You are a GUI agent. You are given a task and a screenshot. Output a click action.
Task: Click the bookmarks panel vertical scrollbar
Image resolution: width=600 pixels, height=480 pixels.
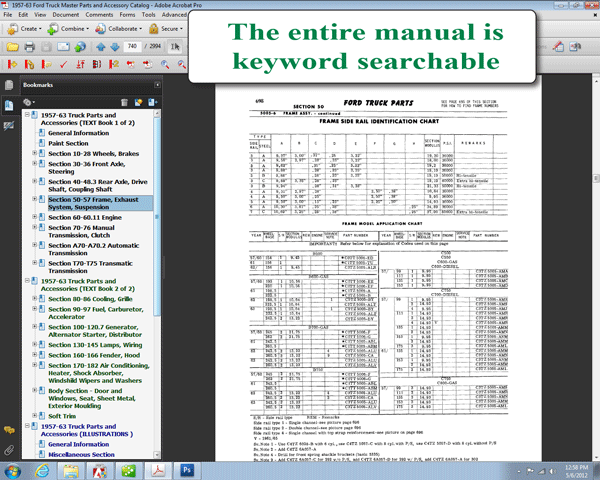pos(157,216)
